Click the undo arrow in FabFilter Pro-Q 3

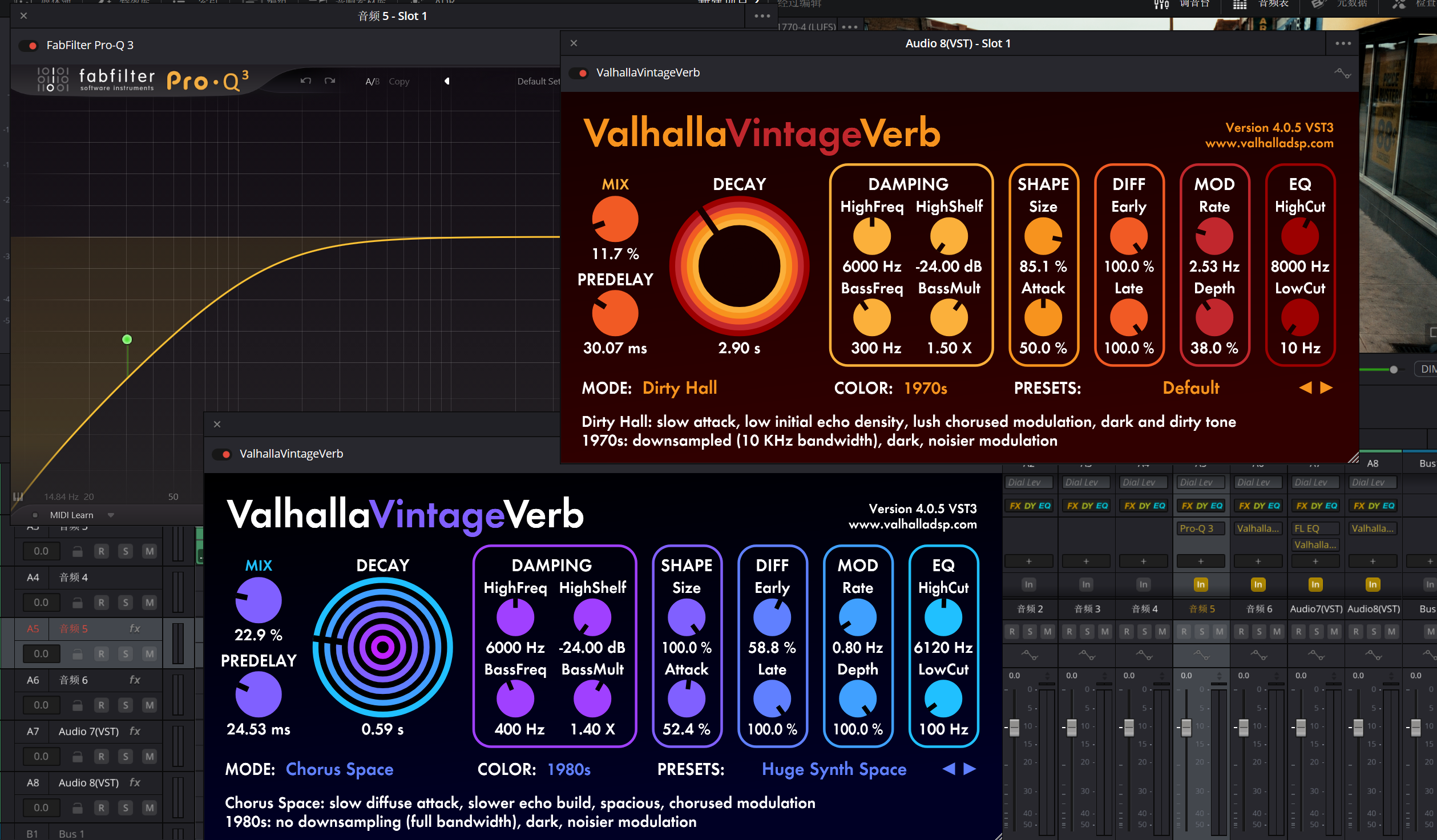(x=306, y=81)
